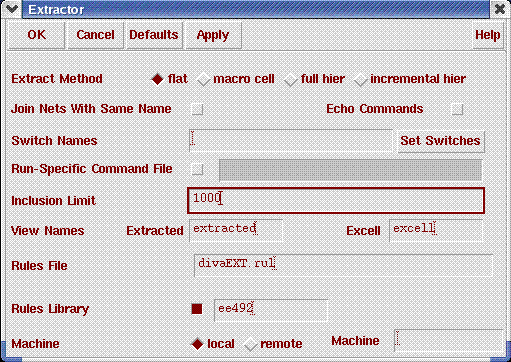
Task: Select local machine option
Action: tap(197, 344)
